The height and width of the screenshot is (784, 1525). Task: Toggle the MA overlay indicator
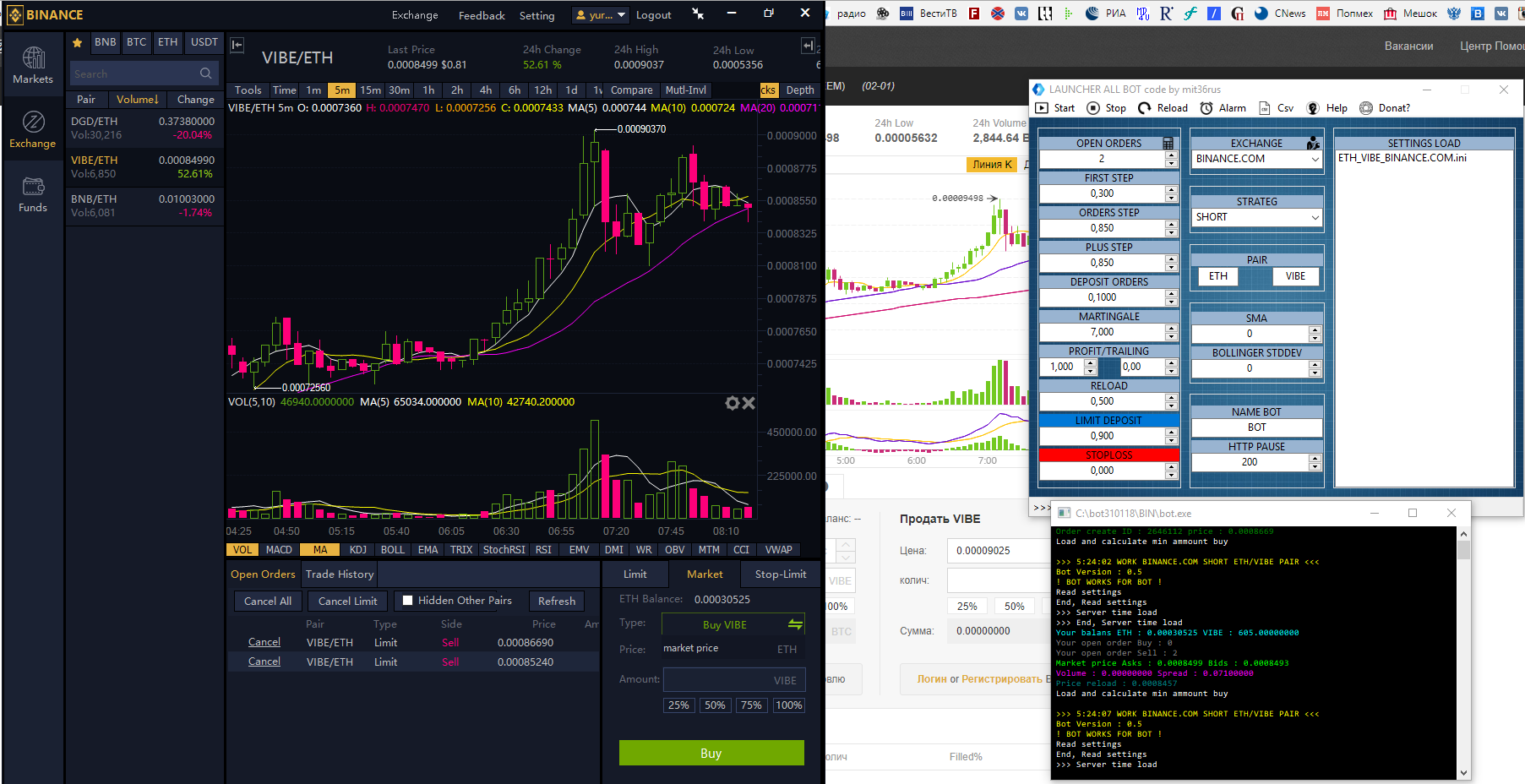[320, 550]
